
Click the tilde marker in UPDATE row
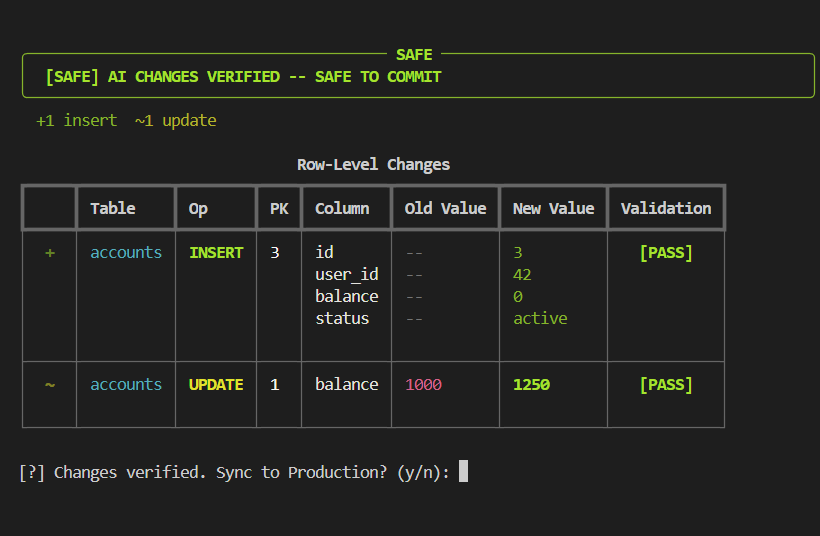pos(50,385)
